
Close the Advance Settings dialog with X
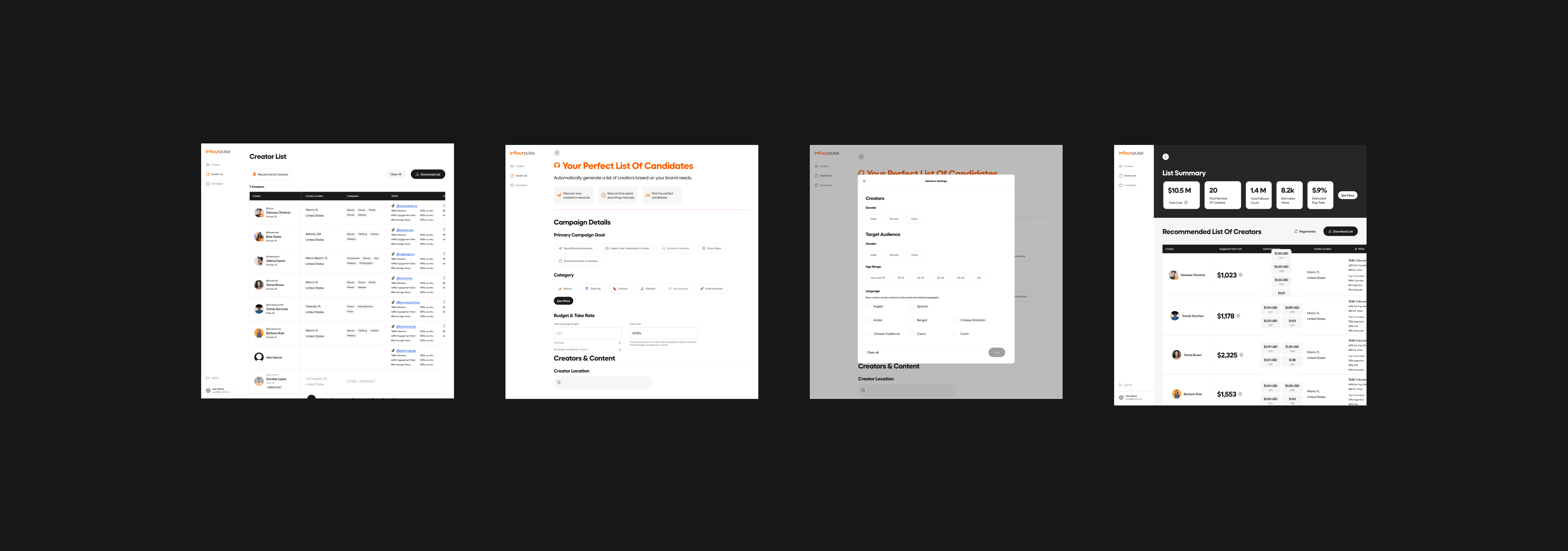tap(864, 181)
